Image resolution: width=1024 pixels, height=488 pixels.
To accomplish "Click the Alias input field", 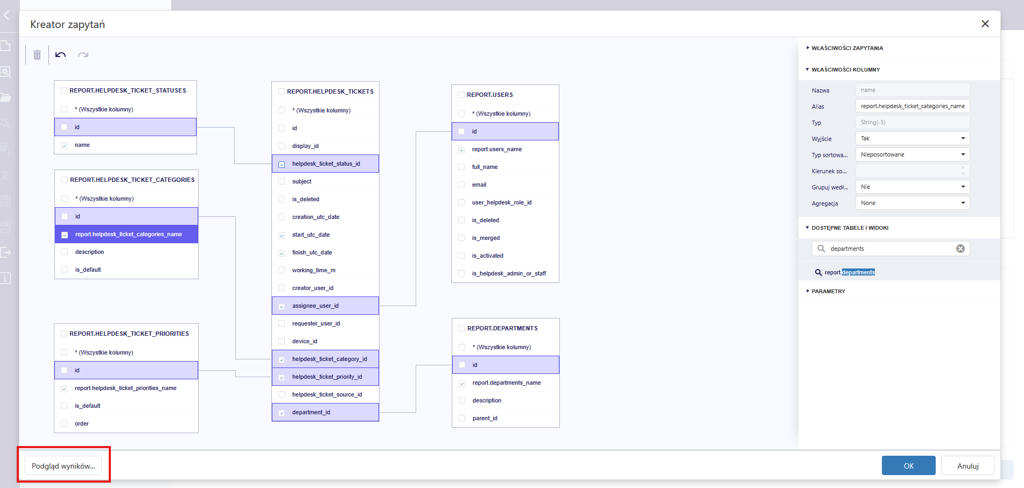I will coord(912,106).
